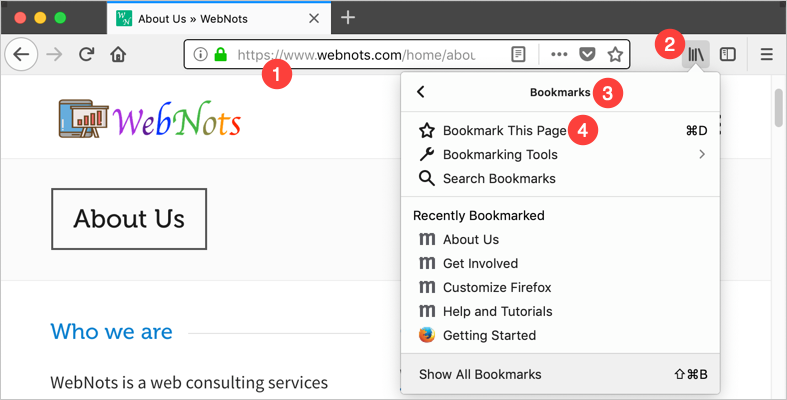Toggle the sidebar view icon
Screen dimensions: 787x400
pyautogui.click(x=728, y=54)
